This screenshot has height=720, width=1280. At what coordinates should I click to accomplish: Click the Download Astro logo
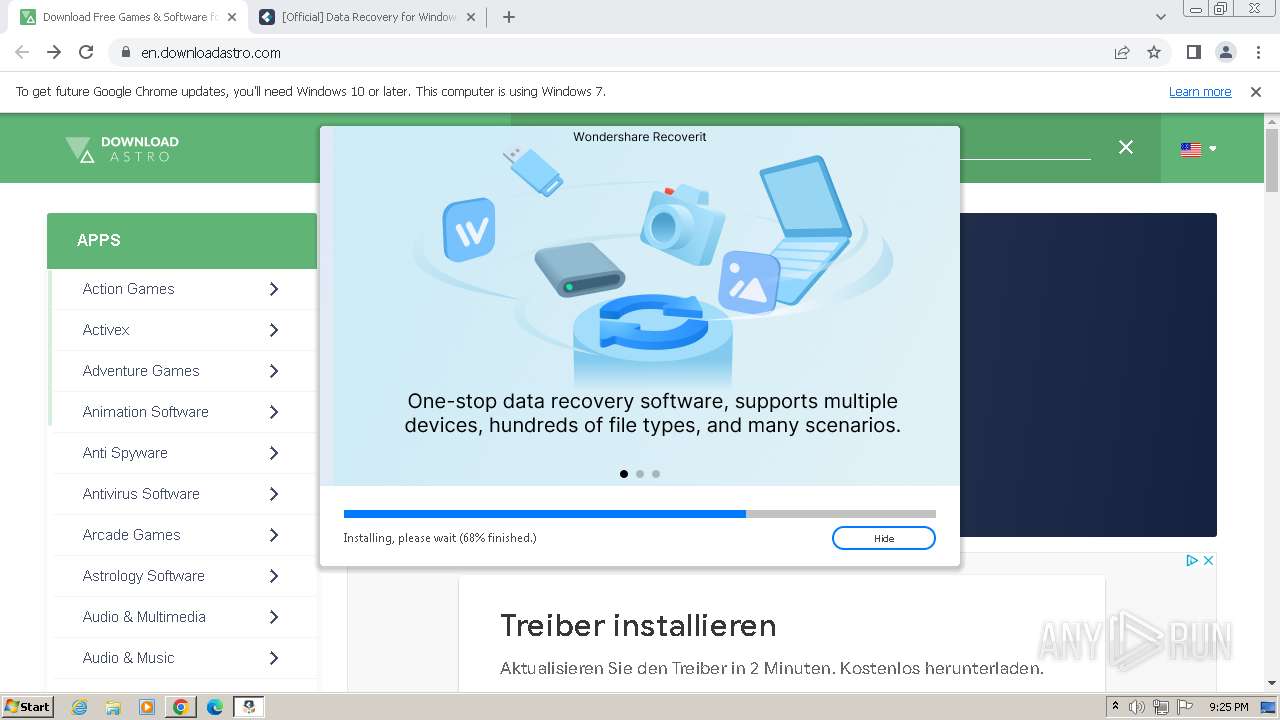click(x=122, y=149)
